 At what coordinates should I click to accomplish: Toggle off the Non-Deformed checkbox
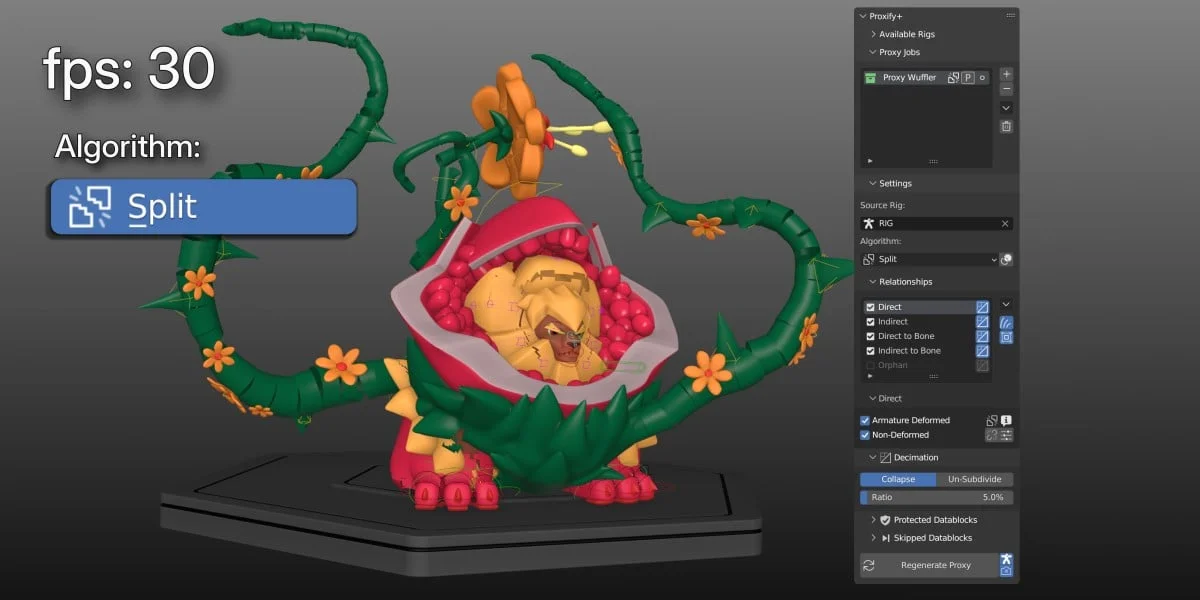[x=865, y=434]
